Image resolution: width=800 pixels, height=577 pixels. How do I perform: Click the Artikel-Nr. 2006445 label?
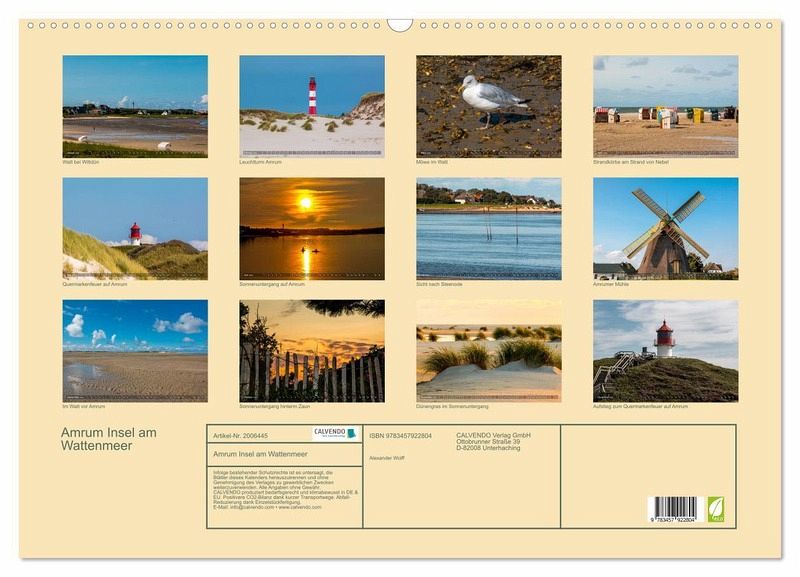click(x=241, y=435)
